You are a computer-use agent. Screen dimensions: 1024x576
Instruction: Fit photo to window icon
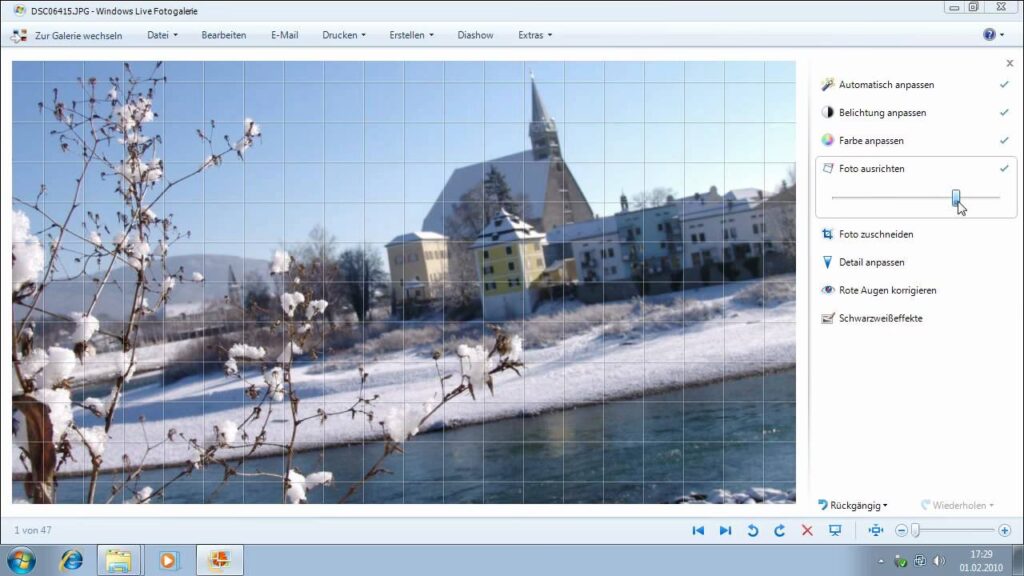click(x=876, y=531)
